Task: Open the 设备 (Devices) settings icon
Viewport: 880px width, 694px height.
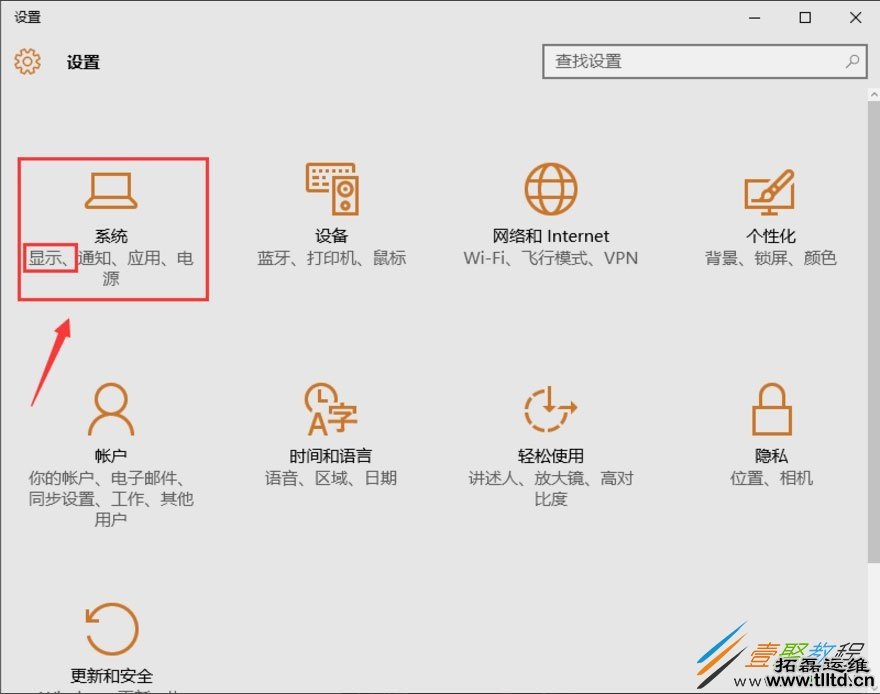Action: pos(330,190)
